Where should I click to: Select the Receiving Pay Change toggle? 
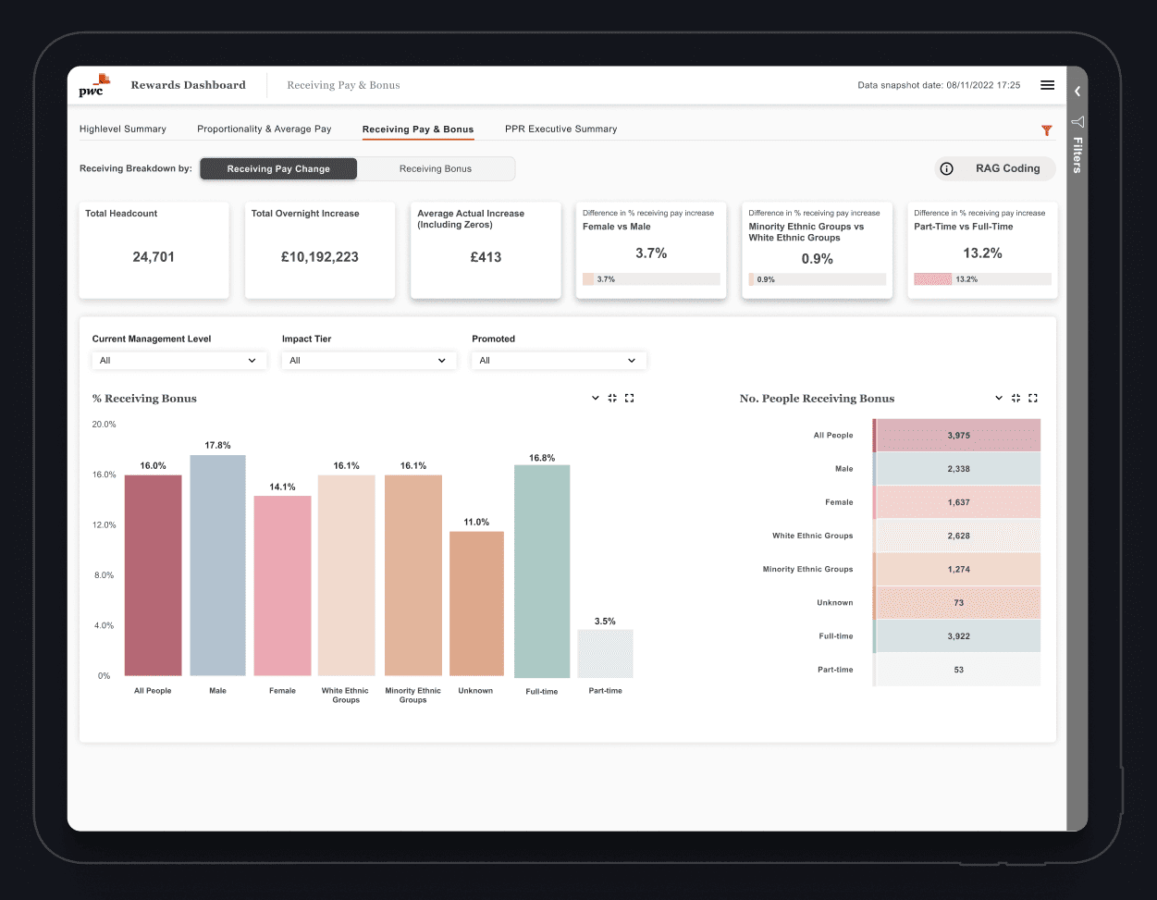pos(278,169)
